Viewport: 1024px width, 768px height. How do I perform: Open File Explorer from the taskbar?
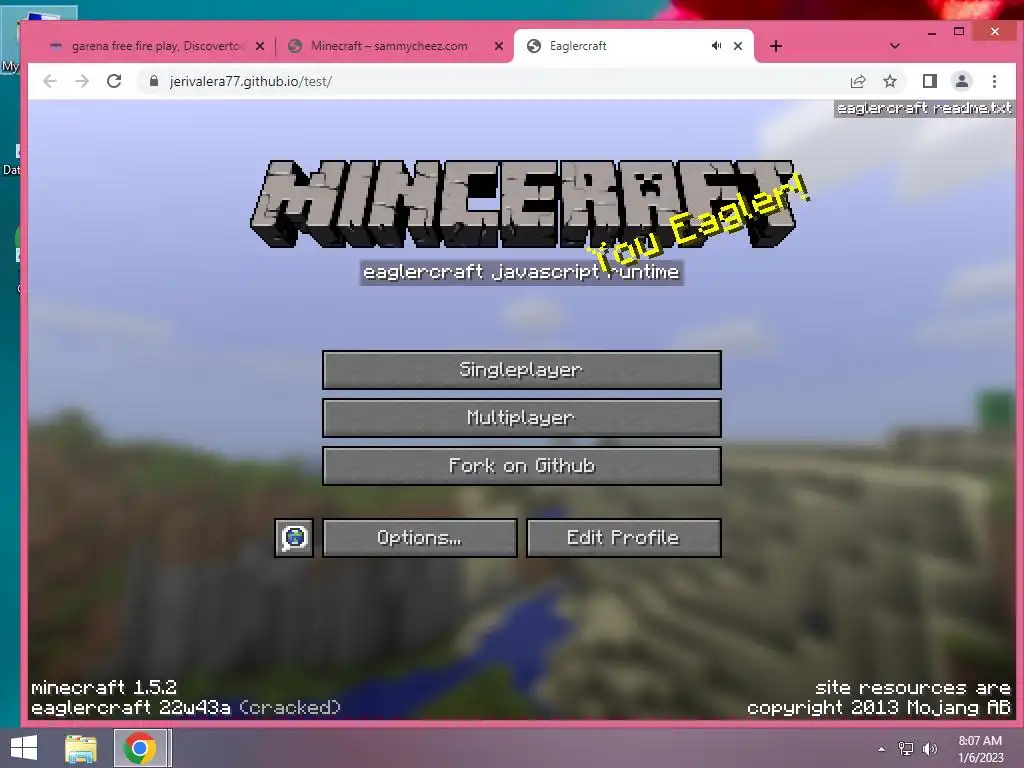pyautogui.click(x=81, y=748)
